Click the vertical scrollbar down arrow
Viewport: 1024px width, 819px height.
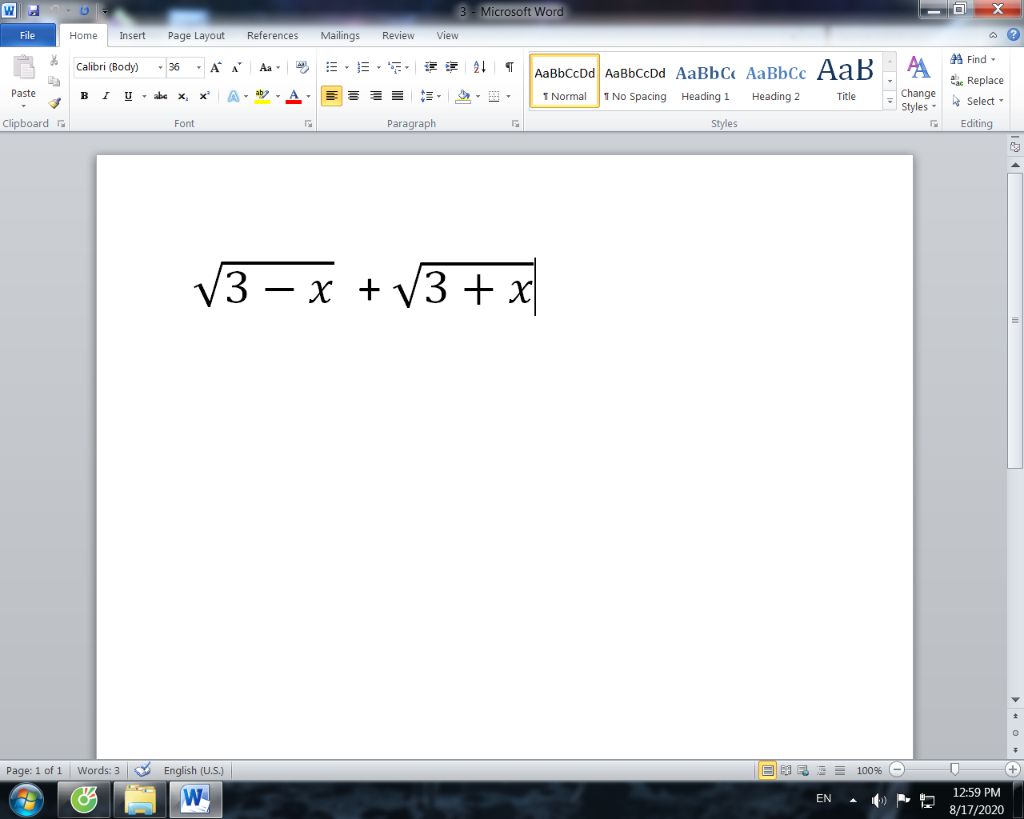1015,699
